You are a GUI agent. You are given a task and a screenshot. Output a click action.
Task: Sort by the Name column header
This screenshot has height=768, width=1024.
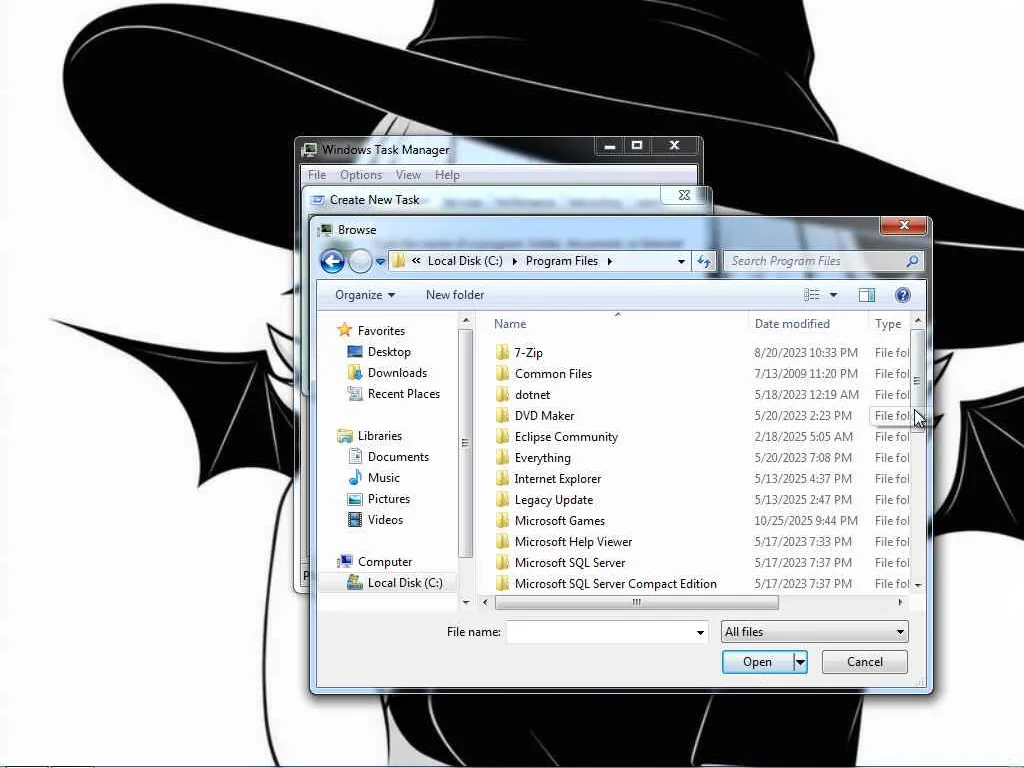pos(510,324)
